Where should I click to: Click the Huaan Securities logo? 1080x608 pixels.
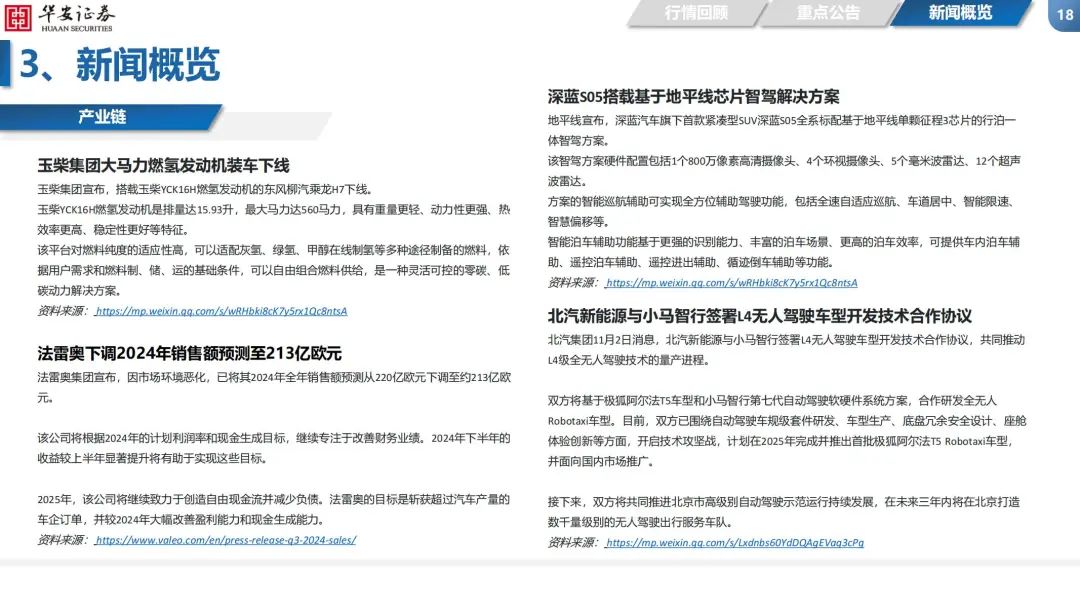pos(59,18)
